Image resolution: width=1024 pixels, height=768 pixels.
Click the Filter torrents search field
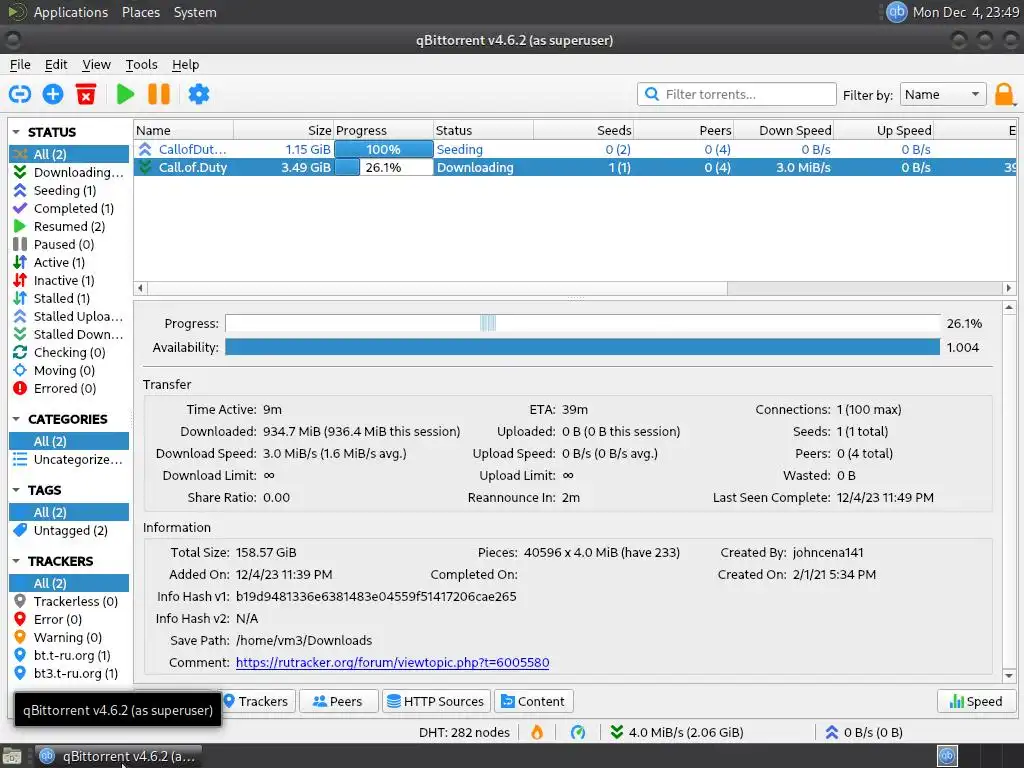pyautogui.click(x=737, y=94)
